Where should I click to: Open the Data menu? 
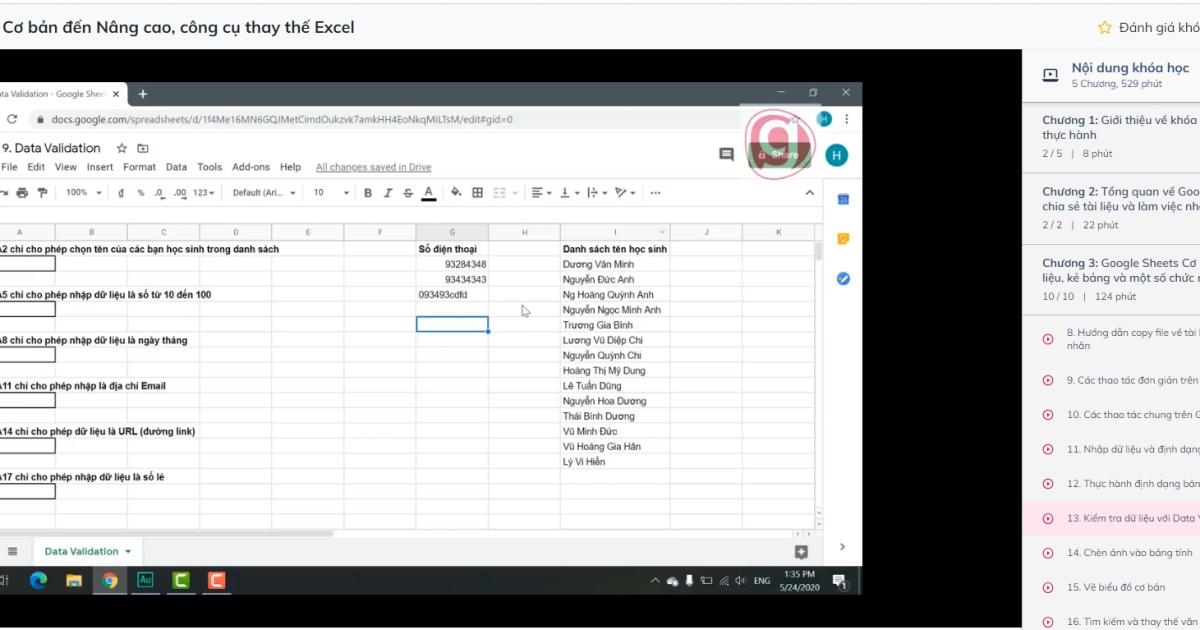pos(176,167)
